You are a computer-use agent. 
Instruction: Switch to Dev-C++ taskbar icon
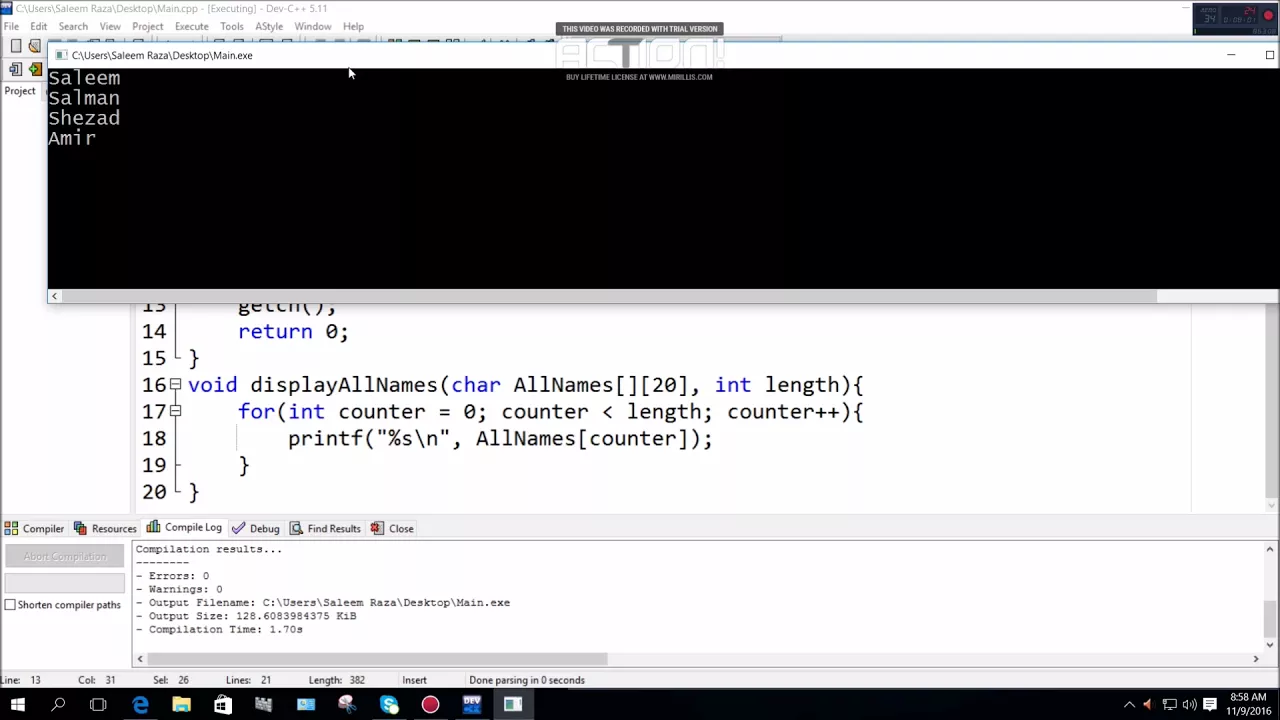(471, 705)
